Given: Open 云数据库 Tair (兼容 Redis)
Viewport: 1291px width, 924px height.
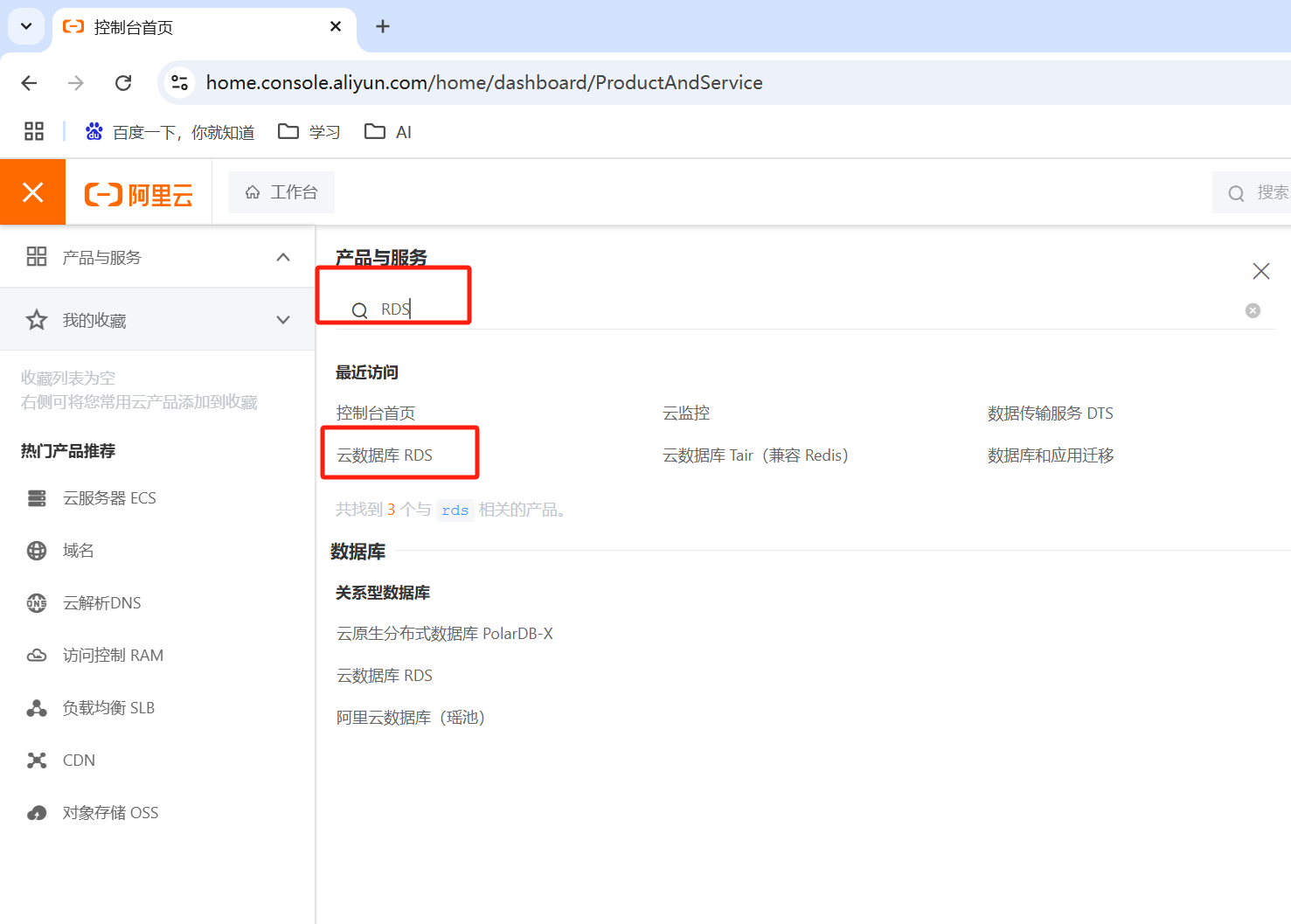Looking at the screenshot, I should pyautogui.click(x=755, y=455).
